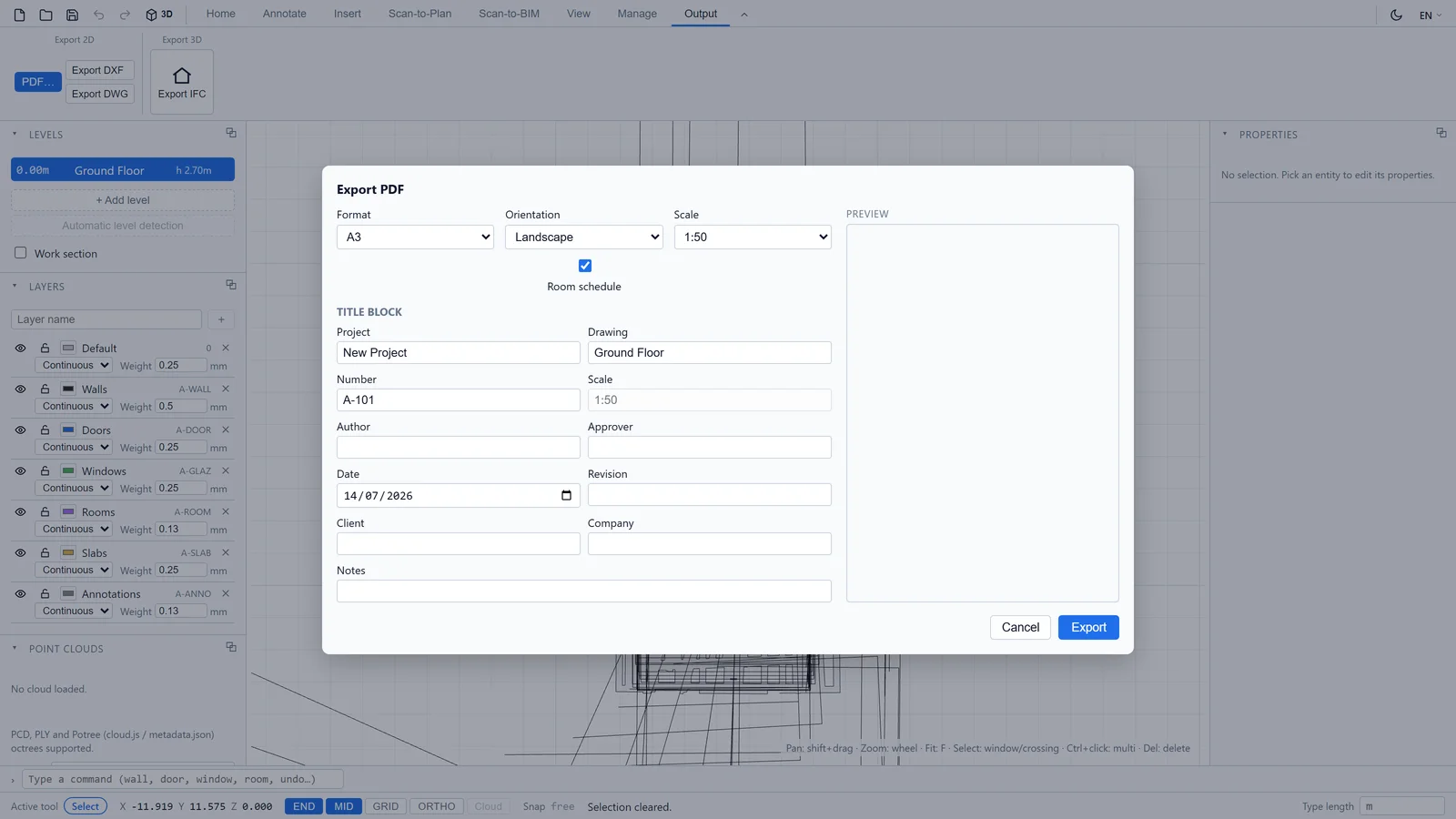Delete the Windows layer with its X
The image size is (1456, 819).
tap(226, 470)
